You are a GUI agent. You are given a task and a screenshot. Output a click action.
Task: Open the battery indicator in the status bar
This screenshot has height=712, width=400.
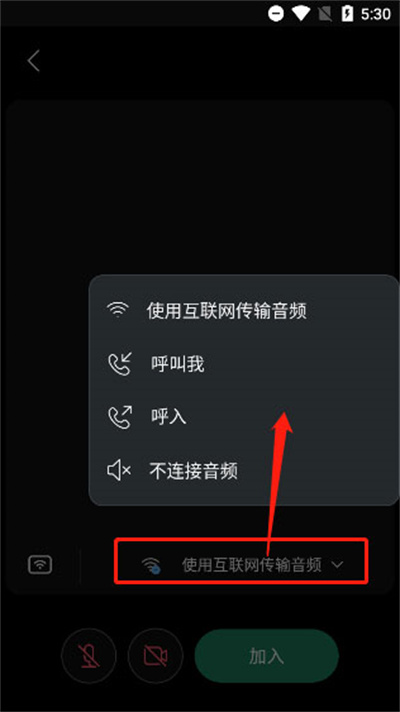point(347,14)
